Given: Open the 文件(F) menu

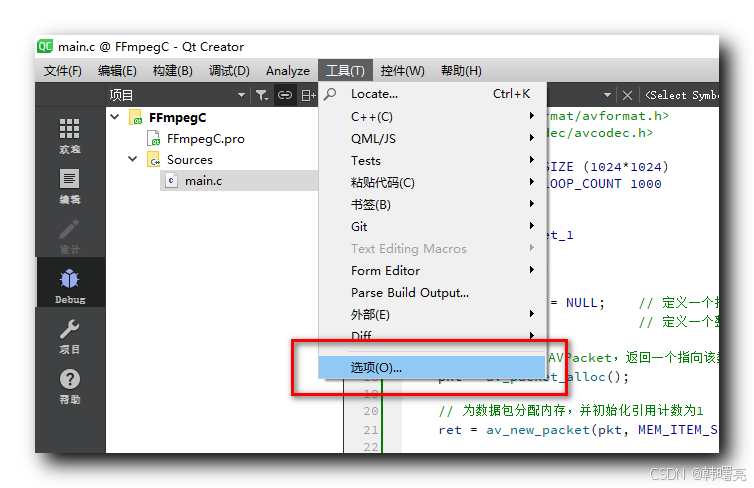Looking at the screenshot, I should pos(63,71).
